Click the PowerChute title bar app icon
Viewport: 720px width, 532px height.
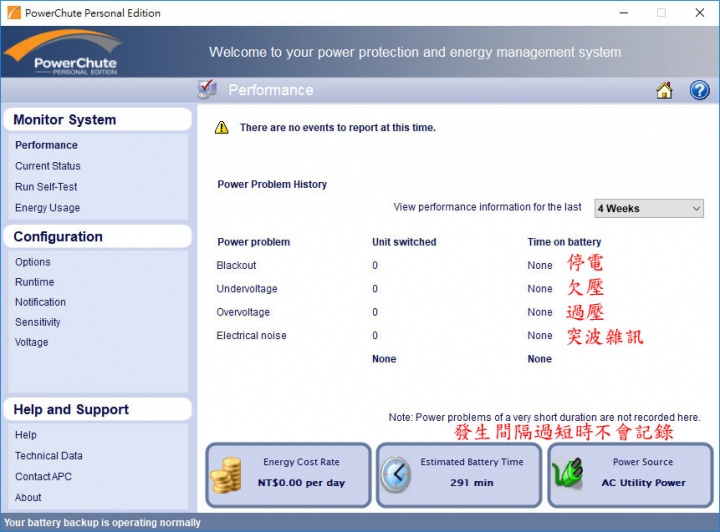tap(14, 13)
